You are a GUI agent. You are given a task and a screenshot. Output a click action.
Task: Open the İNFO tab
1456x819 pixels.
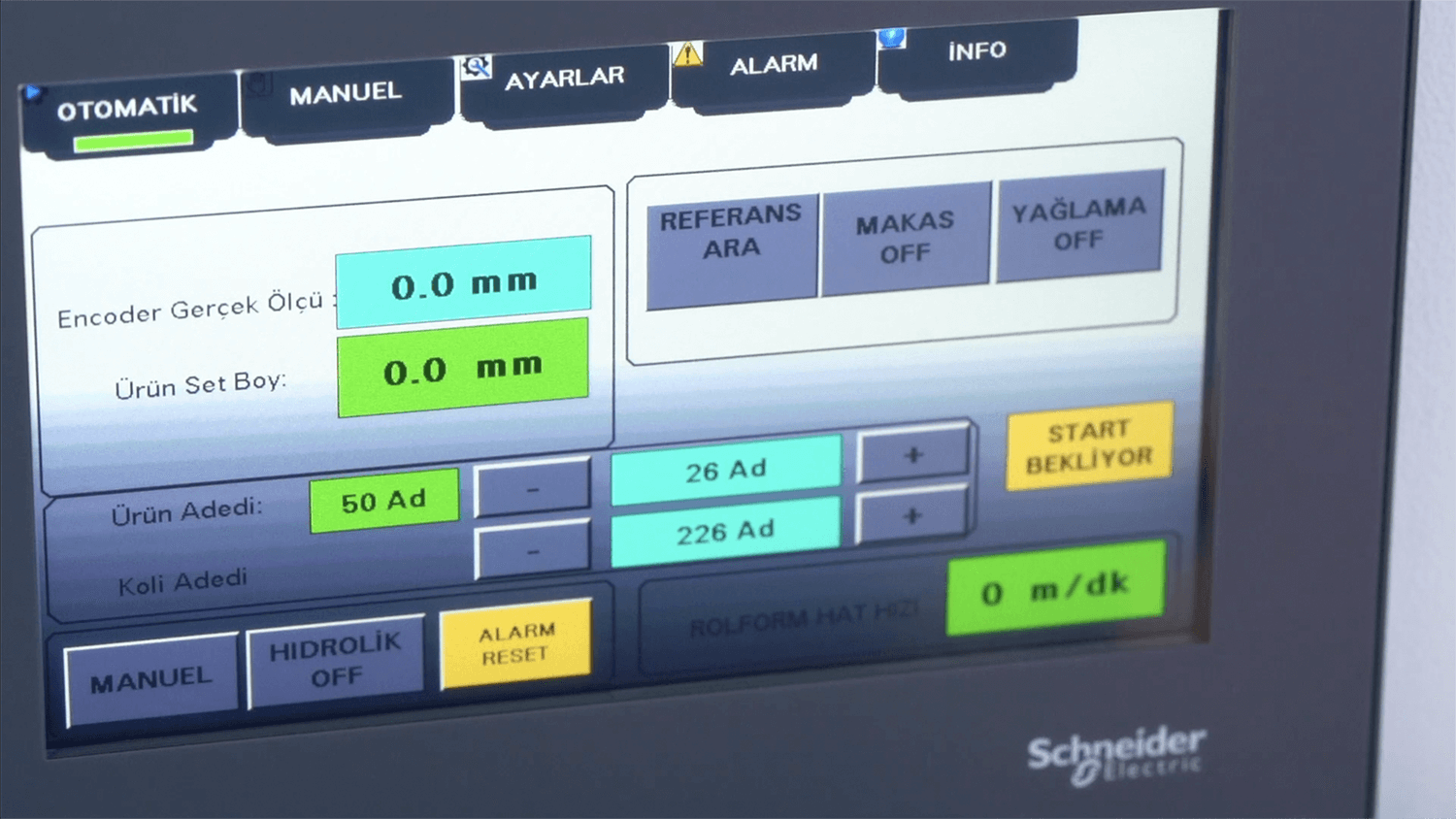976,51
